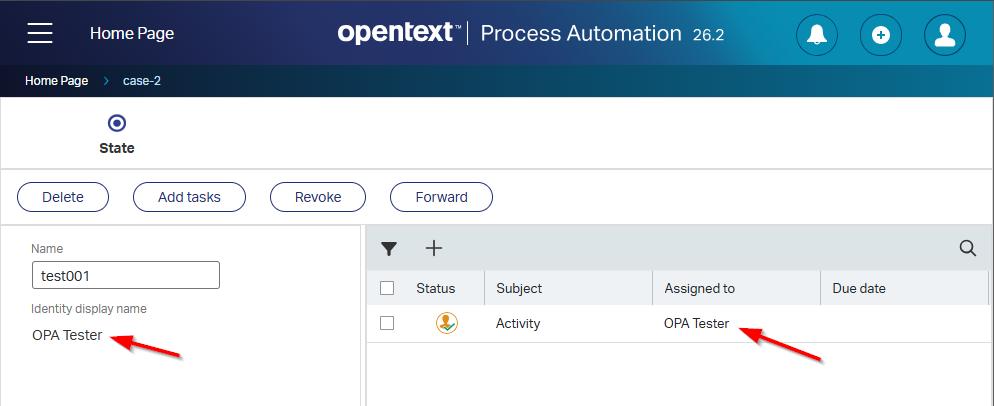The width and height of the screenshot is (994, 406).
Task: Open the task list filter
Action: 389,249
